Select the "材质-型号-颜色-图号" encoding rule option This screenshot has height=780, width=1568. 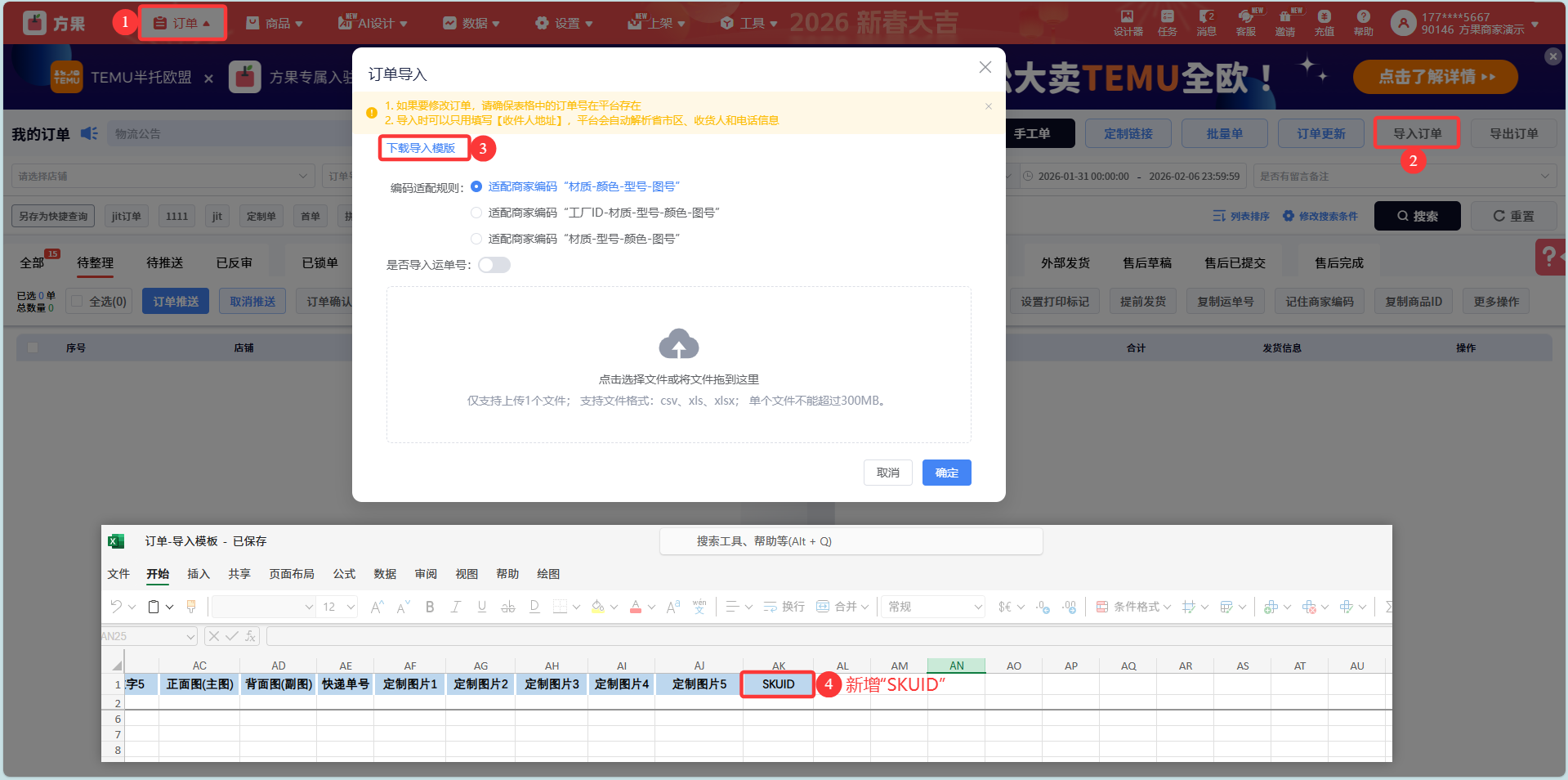[476, 239]
